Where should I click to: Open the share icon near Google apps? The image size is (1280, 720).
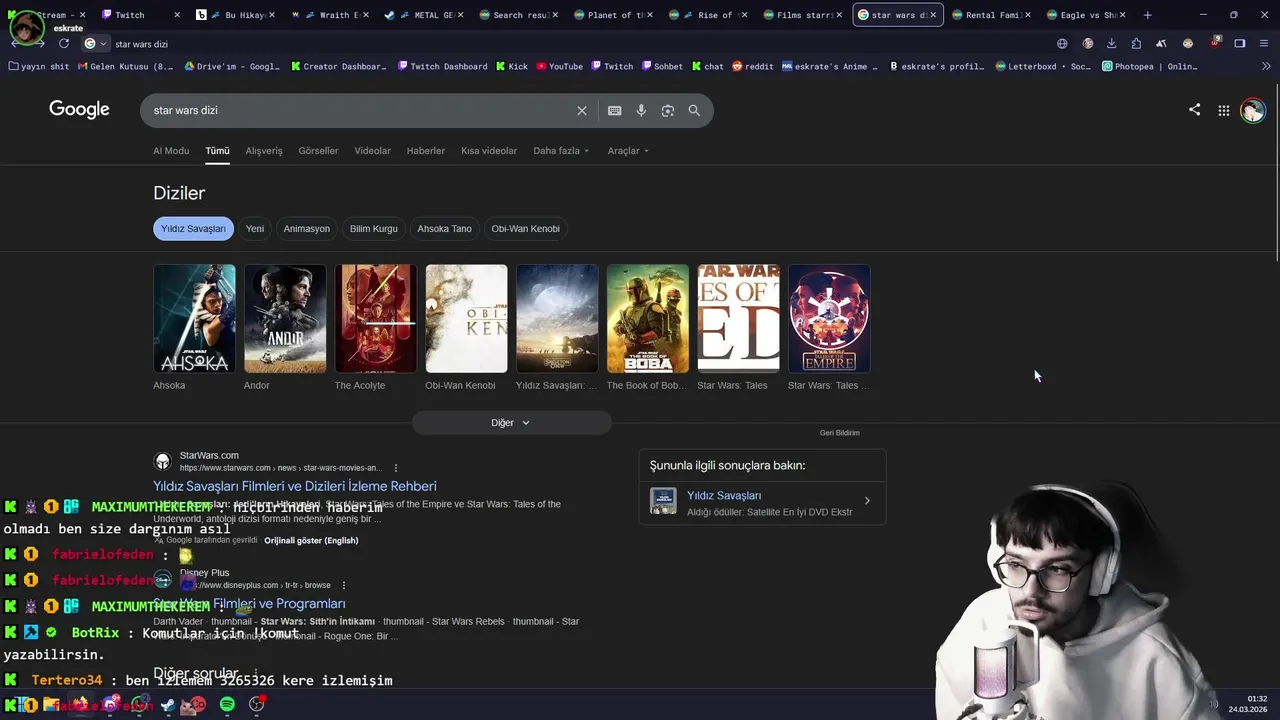coord(1194,110)
